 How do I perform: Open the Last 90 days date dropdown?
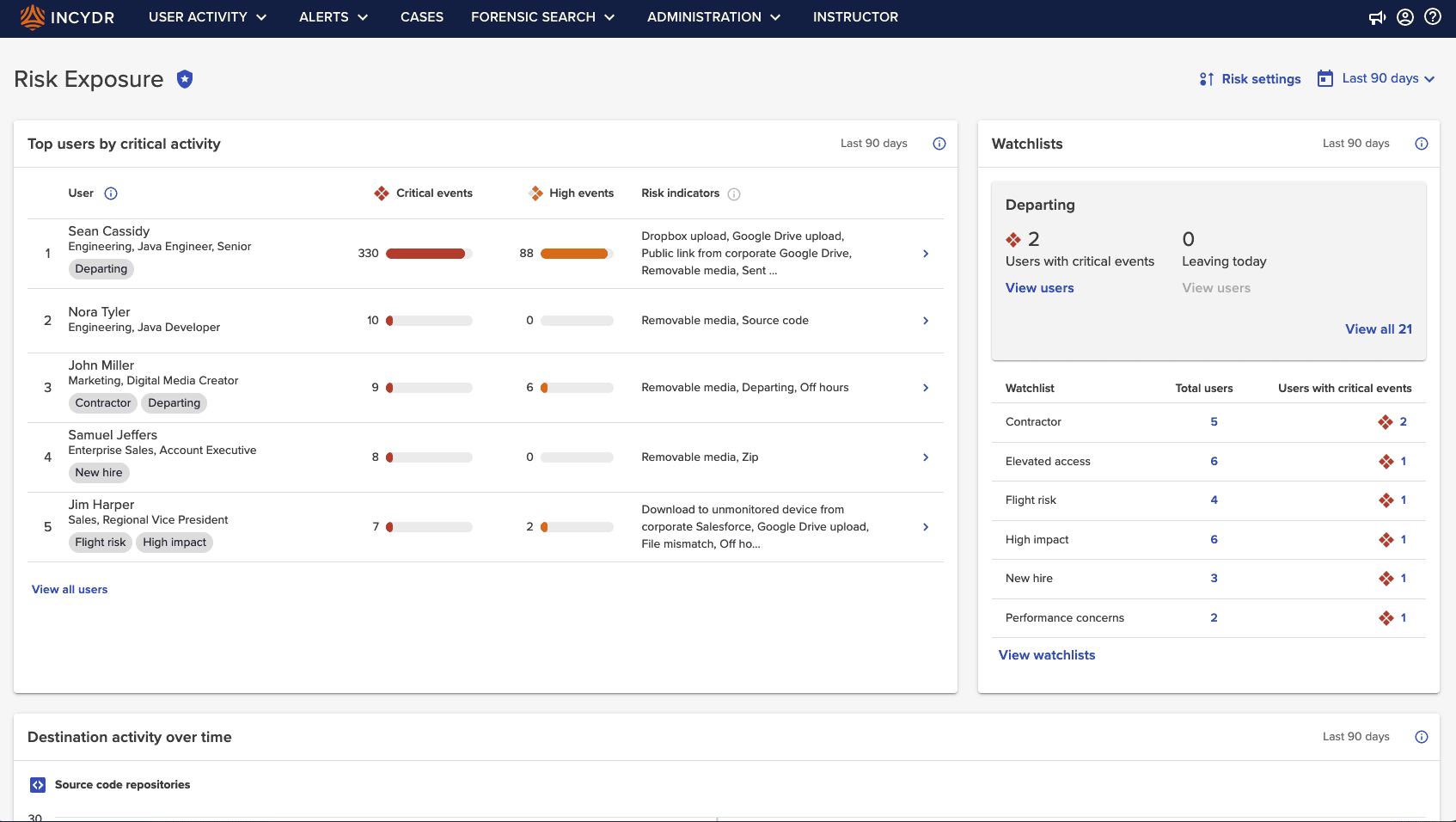1378,78
